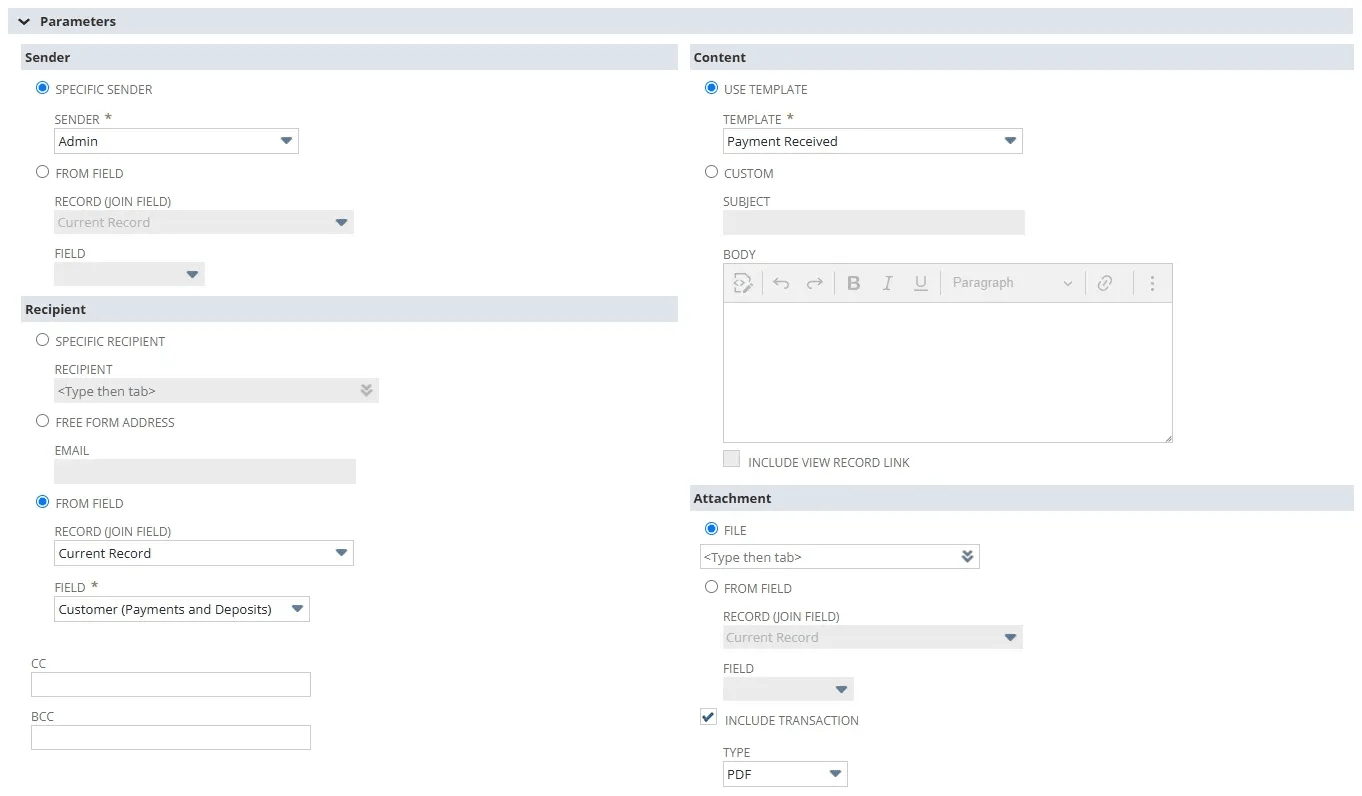The height and width of the screenshot is (796, 1362).
Task: Open the Sender dropdown showing Admin
Action: click(176, 141)
